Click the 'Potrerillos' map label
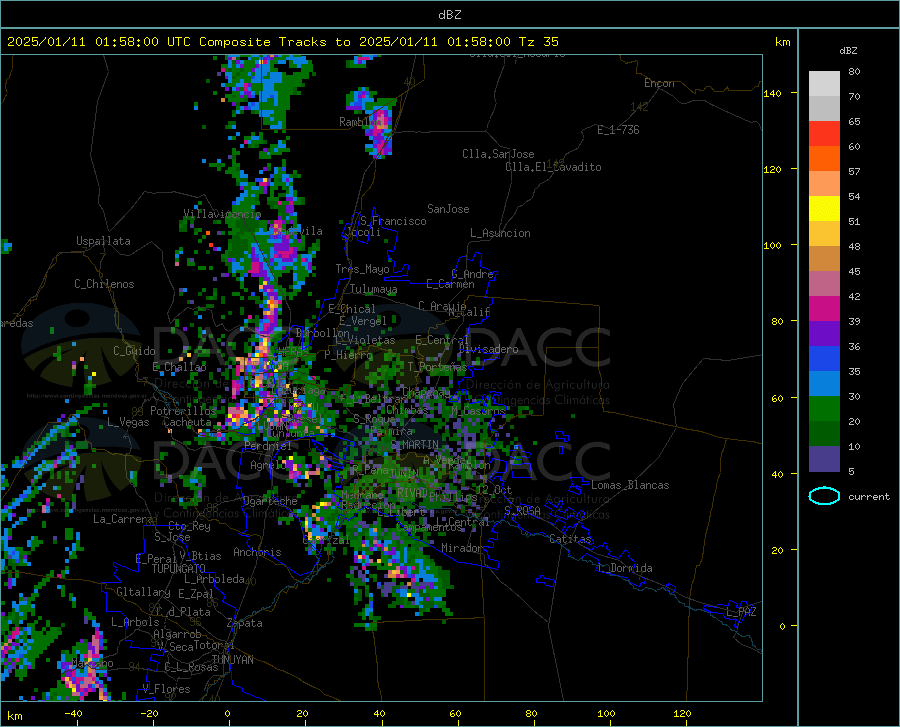The image size is (900, 727). [183, 411]
